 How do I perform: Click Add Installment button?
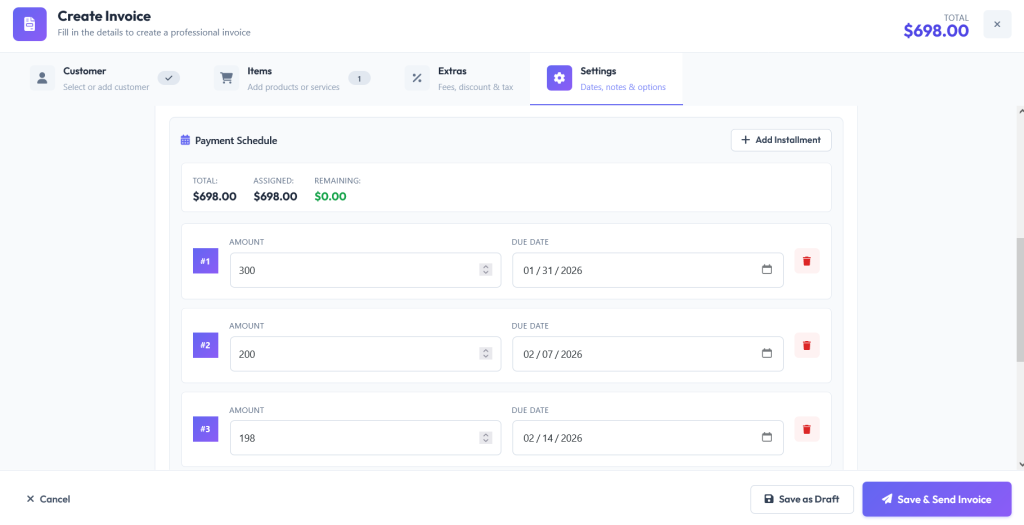780,140
